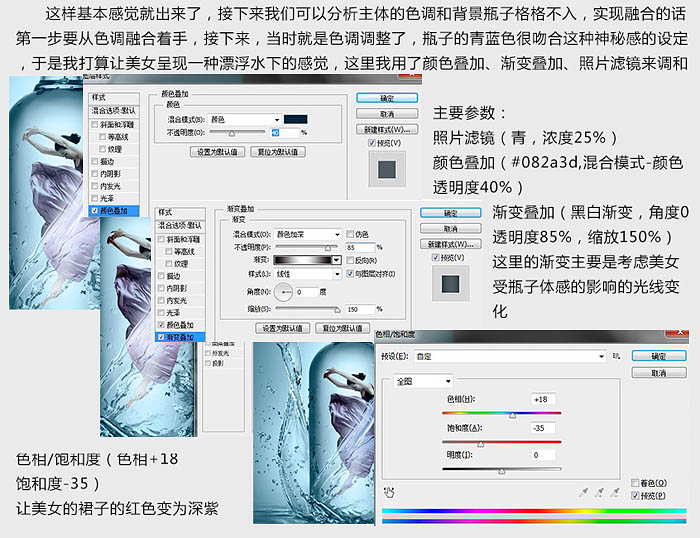
Task: Uncheck 颜色叠加 in color overlay dialog
Action: (x=95, y=210)
